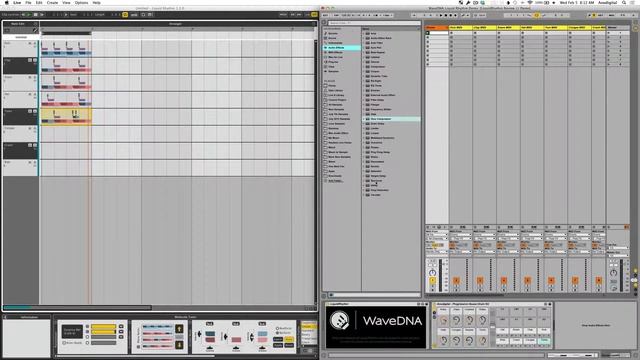Click Liquid Rhythm arranger horizontal scrollbar
This screenshot has width=640, height=360.
78,308
